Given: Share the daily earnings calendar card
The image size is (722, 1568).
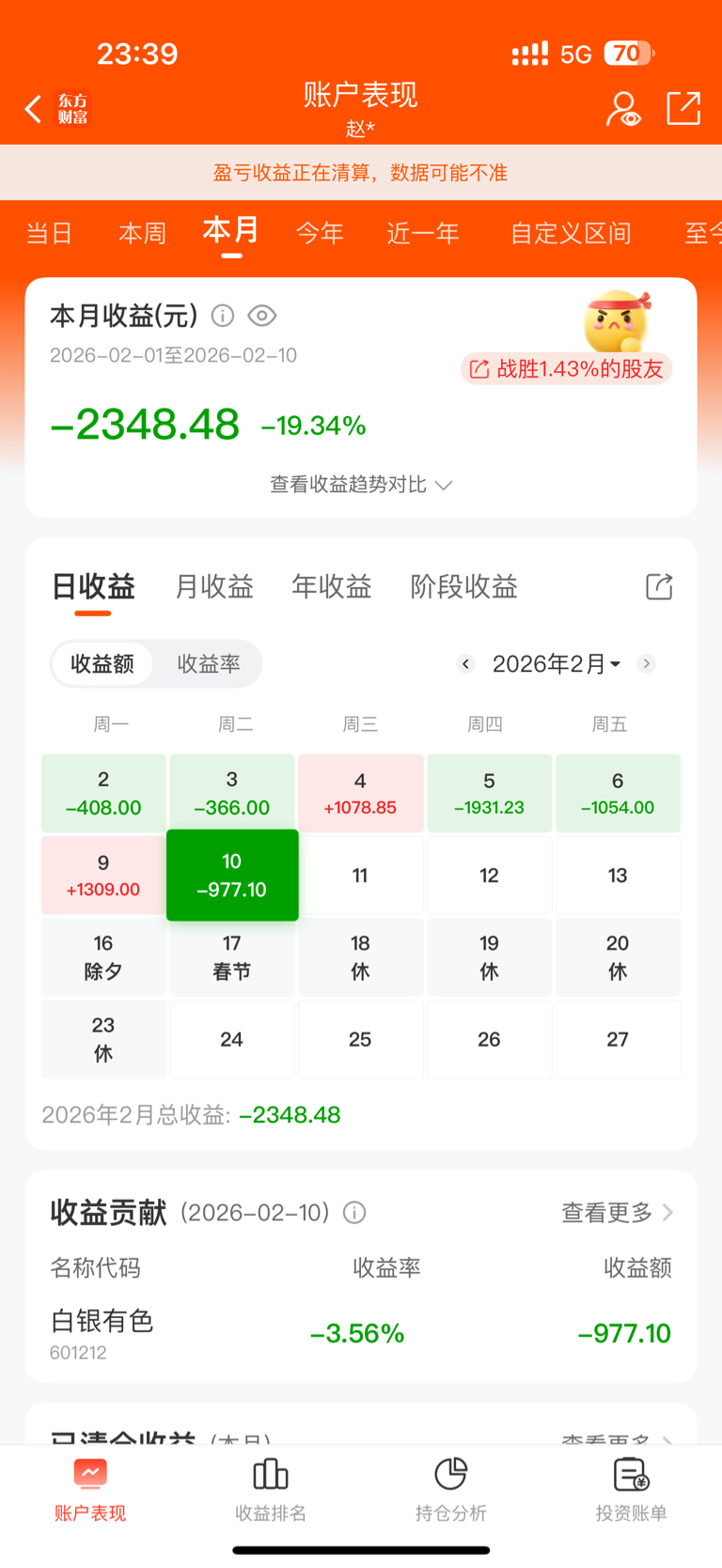Looking at the screenshot, I should click(659, 587).
